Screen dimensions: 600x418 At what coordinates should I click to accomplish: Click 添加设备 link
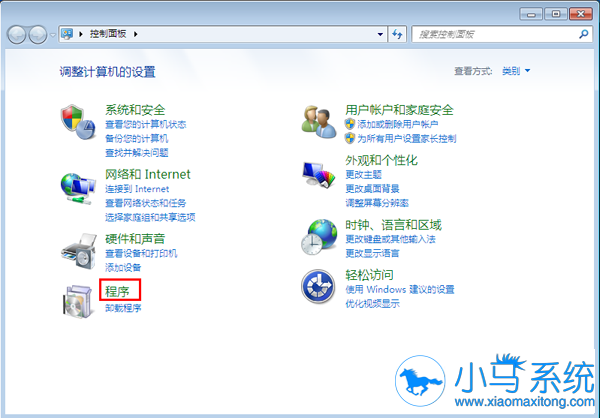(x=123, y=268)
